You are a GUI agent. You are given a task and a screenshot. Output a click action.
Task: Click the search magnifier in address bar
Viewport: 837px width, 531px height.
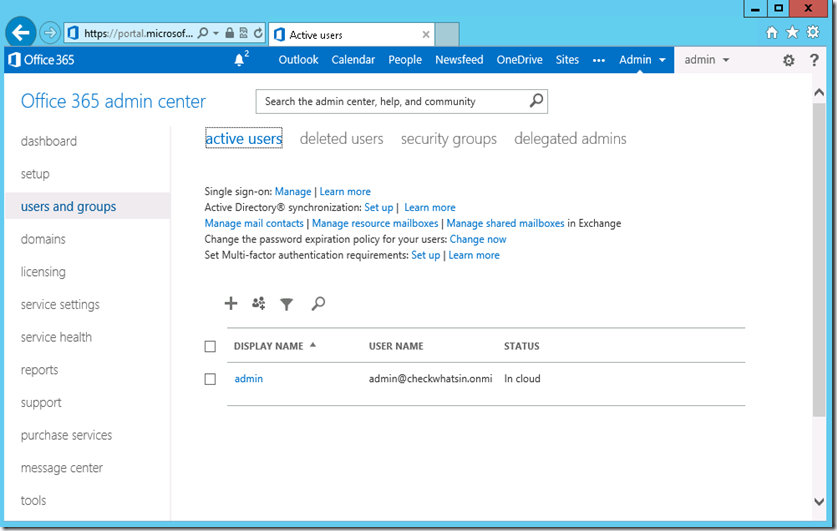(x=202, y=33)
